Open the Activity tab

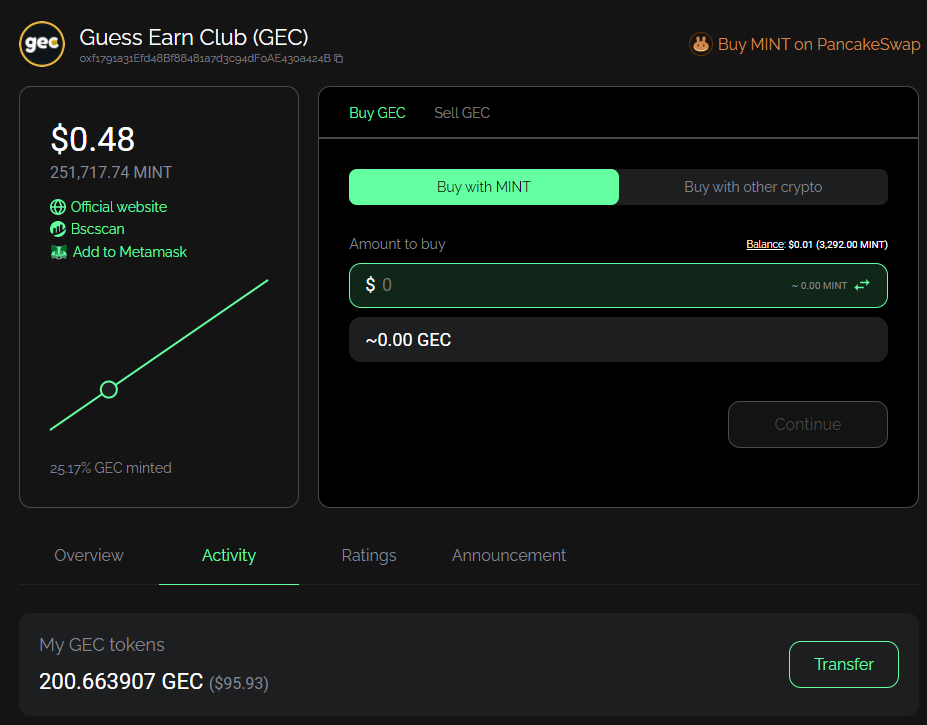point(229,555)
